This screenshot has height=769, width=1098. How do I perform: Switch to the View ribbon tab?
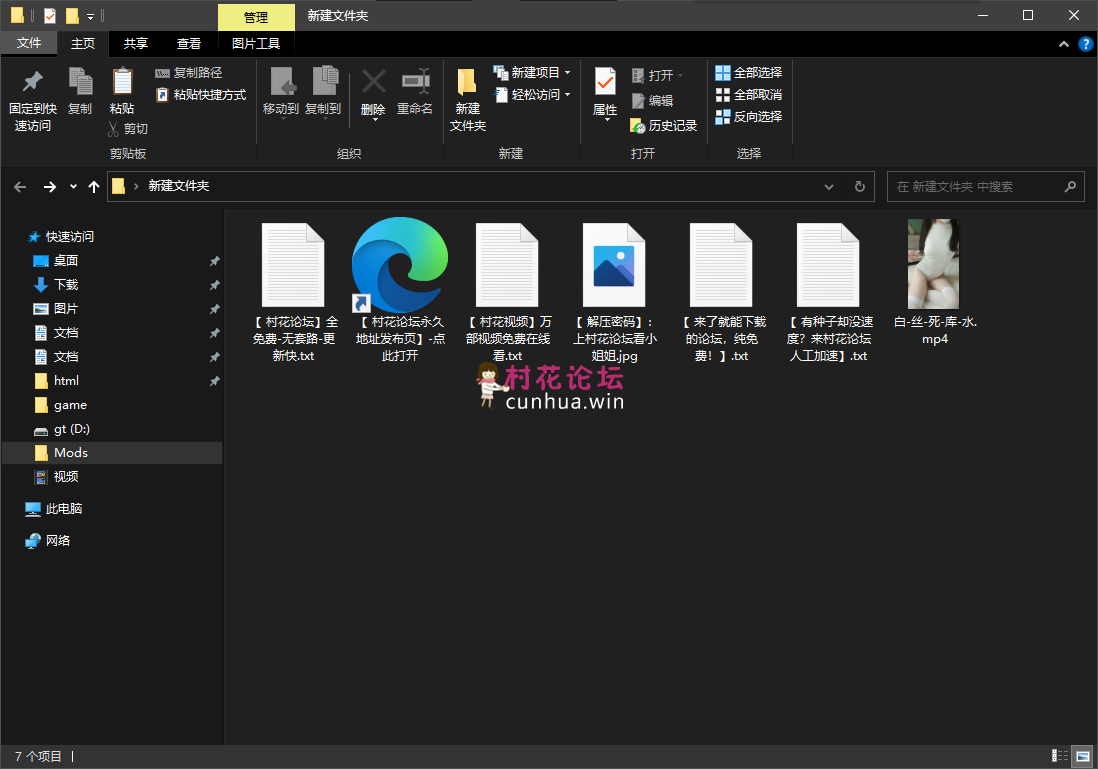tap(188, 44)
